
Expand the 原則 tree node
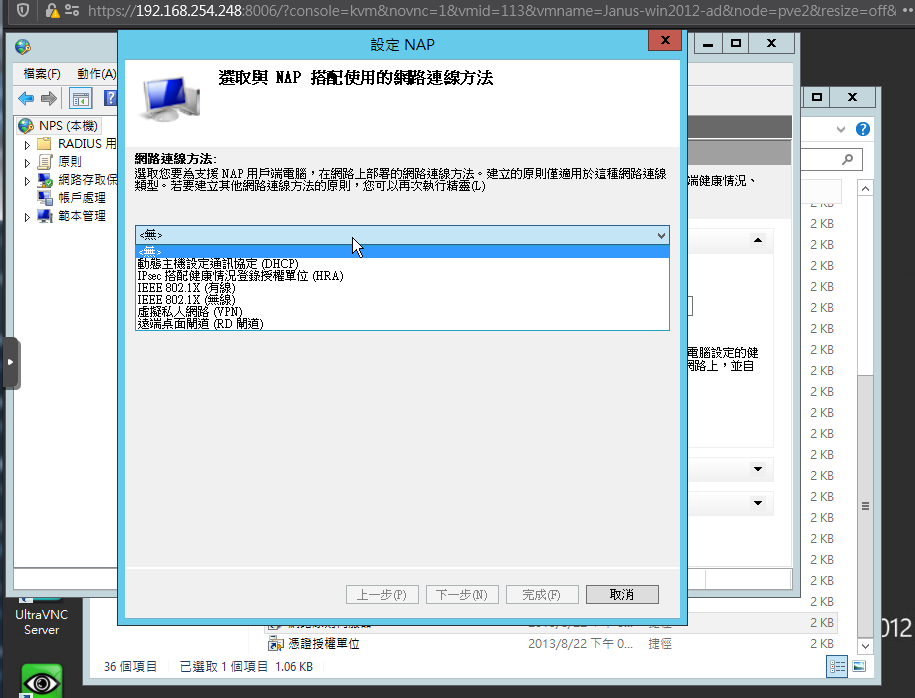click(28, 162)
